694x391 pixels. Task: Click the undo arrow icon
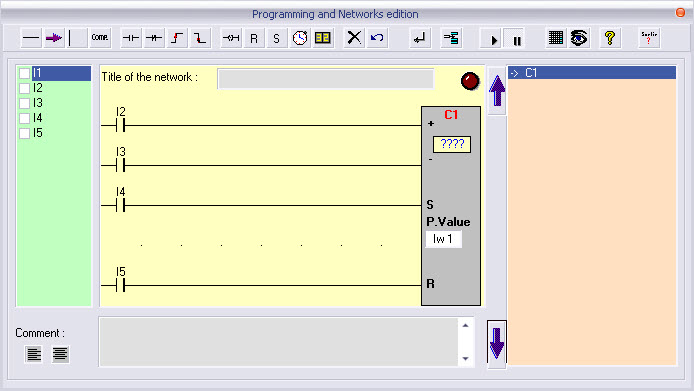click(377, 38)
